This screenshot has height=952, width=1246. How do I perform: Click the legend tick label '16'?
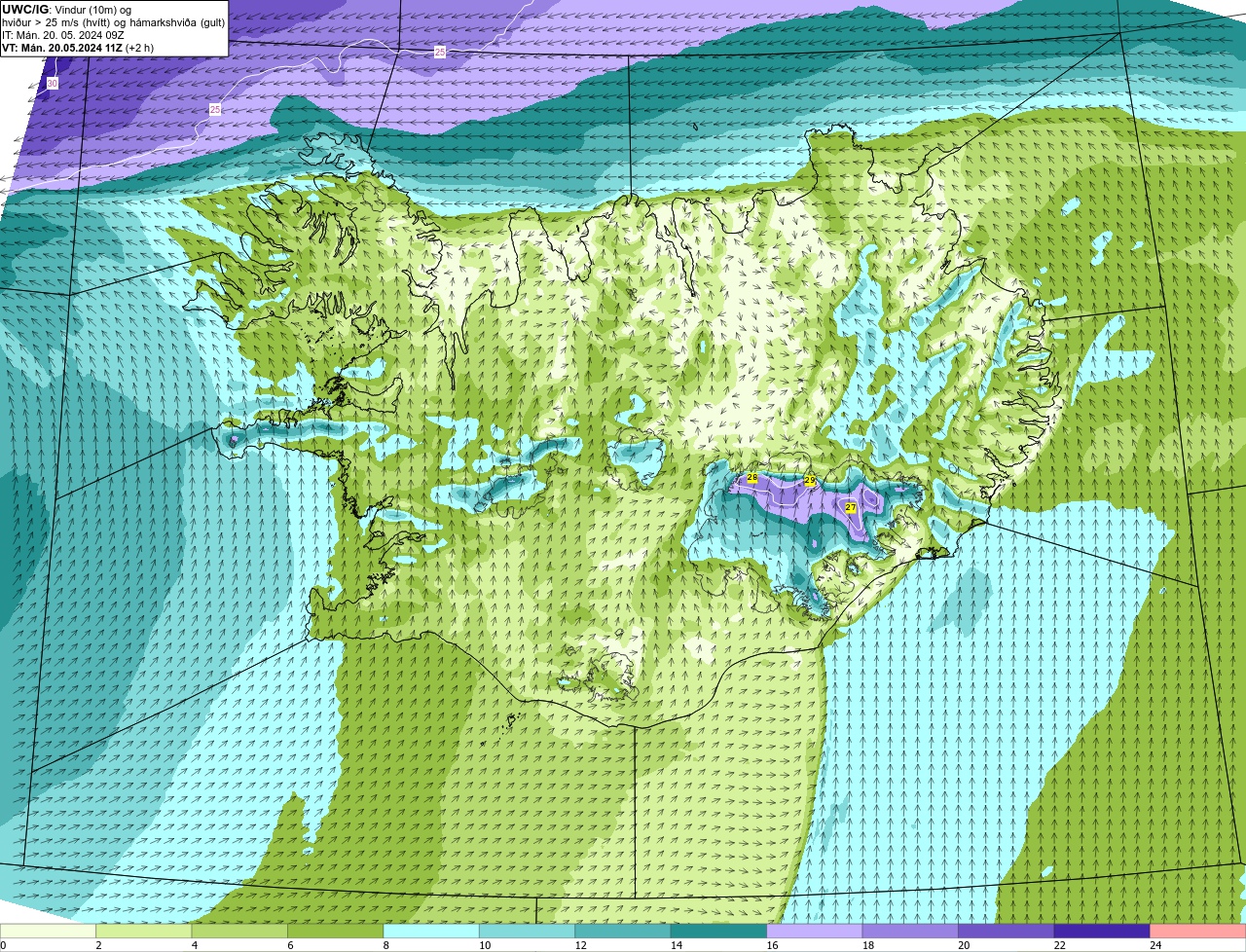772,945
